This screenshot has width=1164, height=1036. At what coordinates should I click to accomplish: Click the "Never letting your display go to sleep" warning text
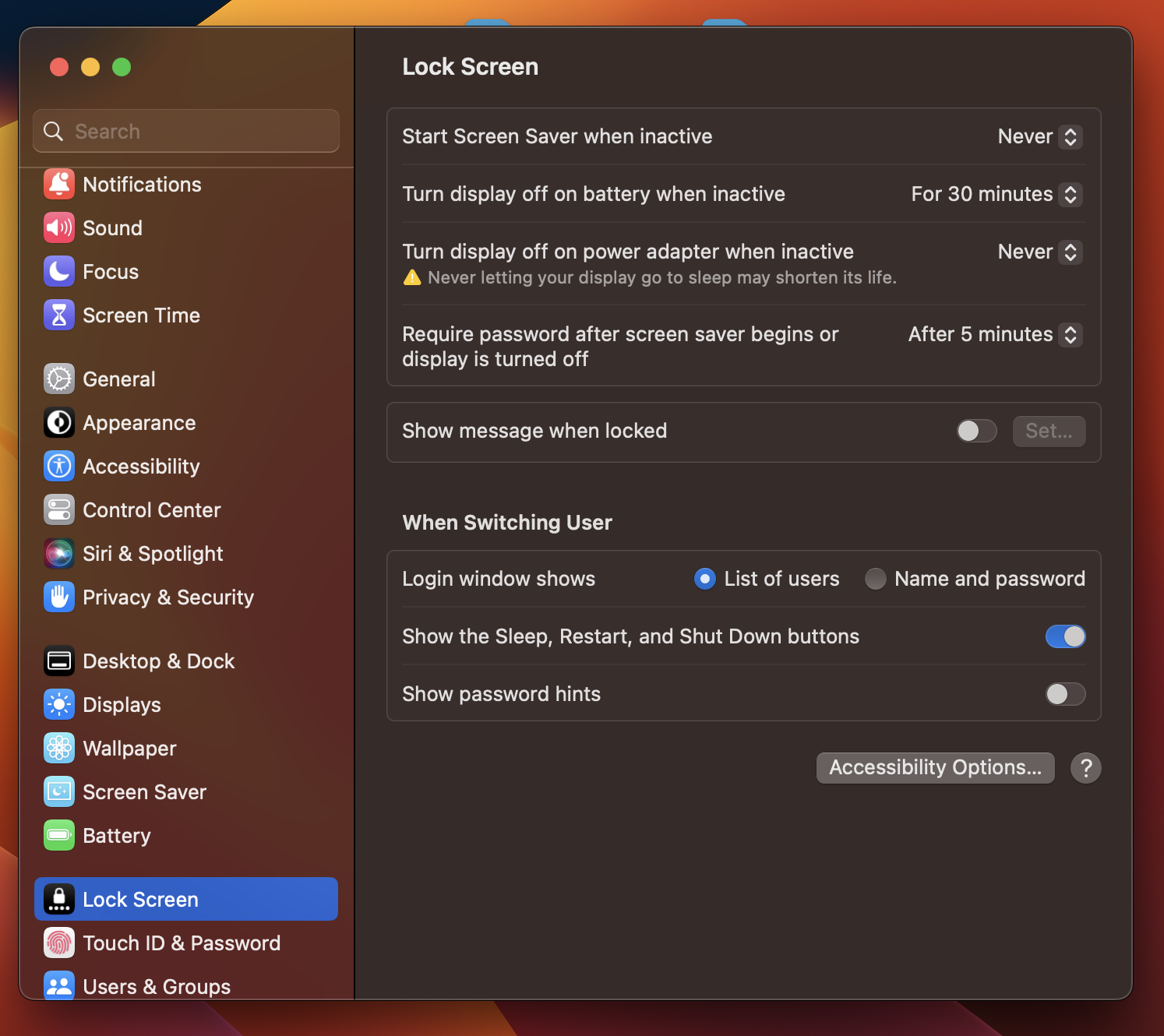pyautogui.click(x=662, y=278)
